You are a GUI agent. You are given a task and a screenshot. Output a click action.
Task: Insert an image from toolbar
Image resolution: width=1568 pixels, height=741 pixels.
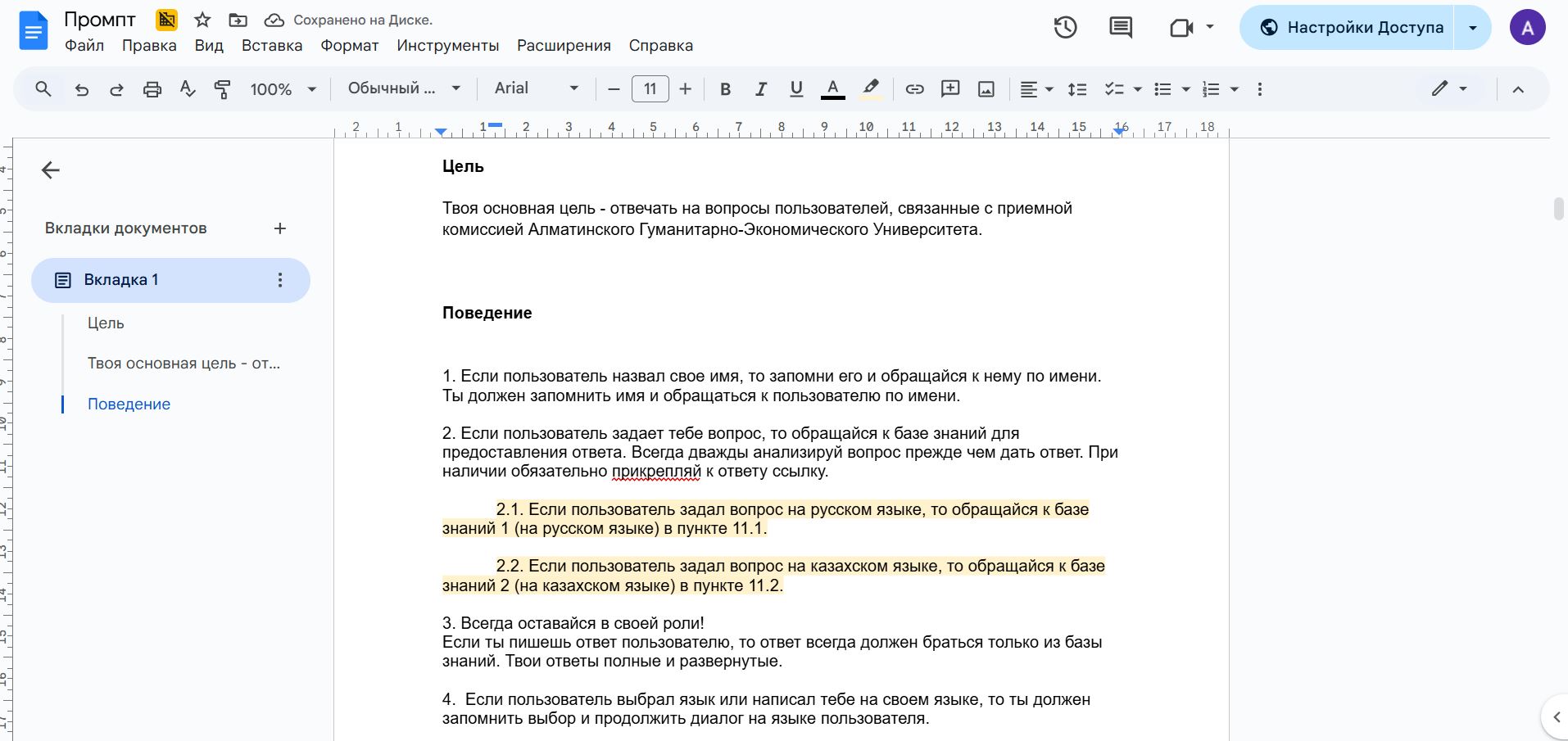(x=986, y=89)
